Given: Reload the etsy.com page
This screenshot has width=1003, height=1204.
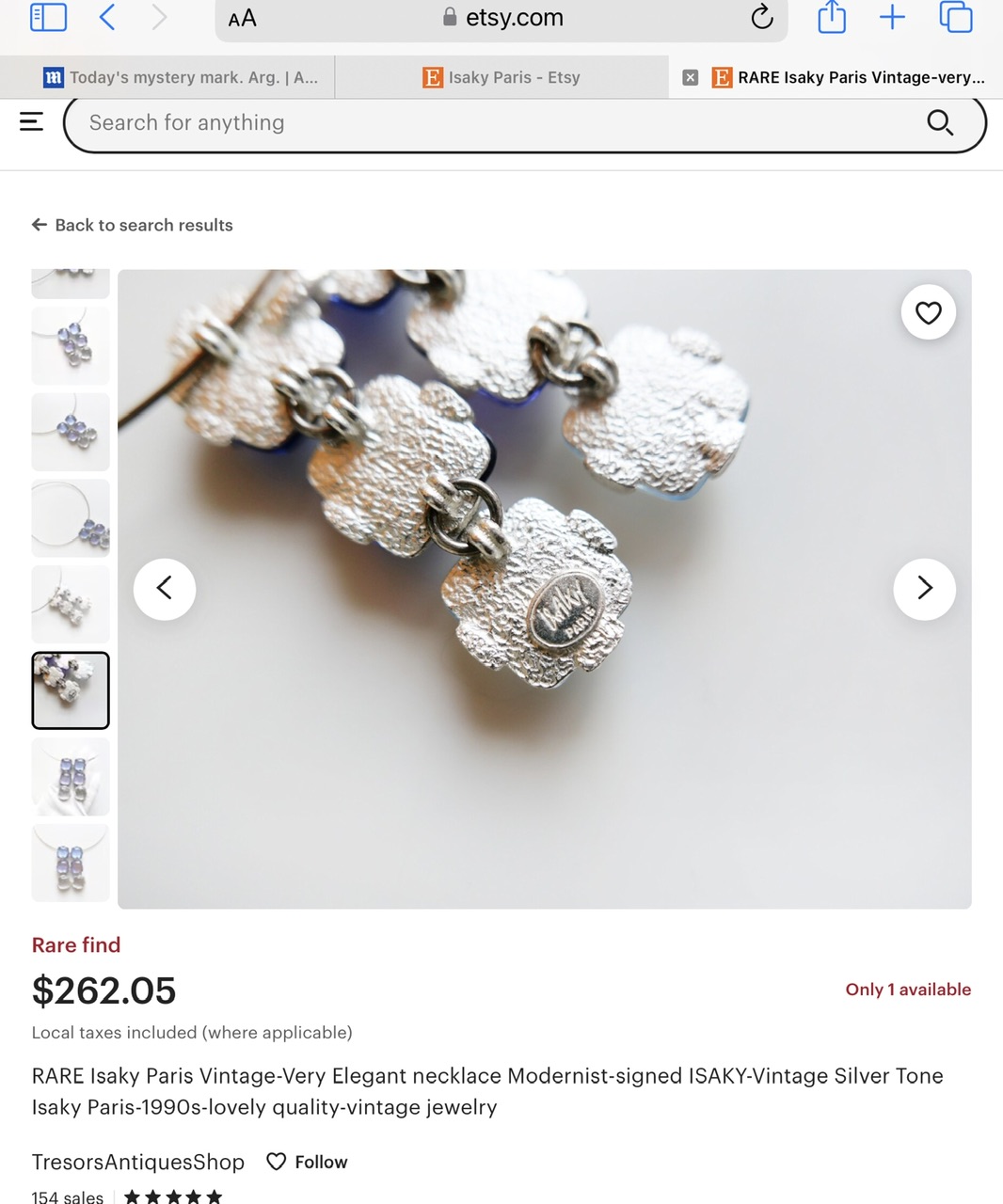Looking at the screenshot, I should point(762,17).
